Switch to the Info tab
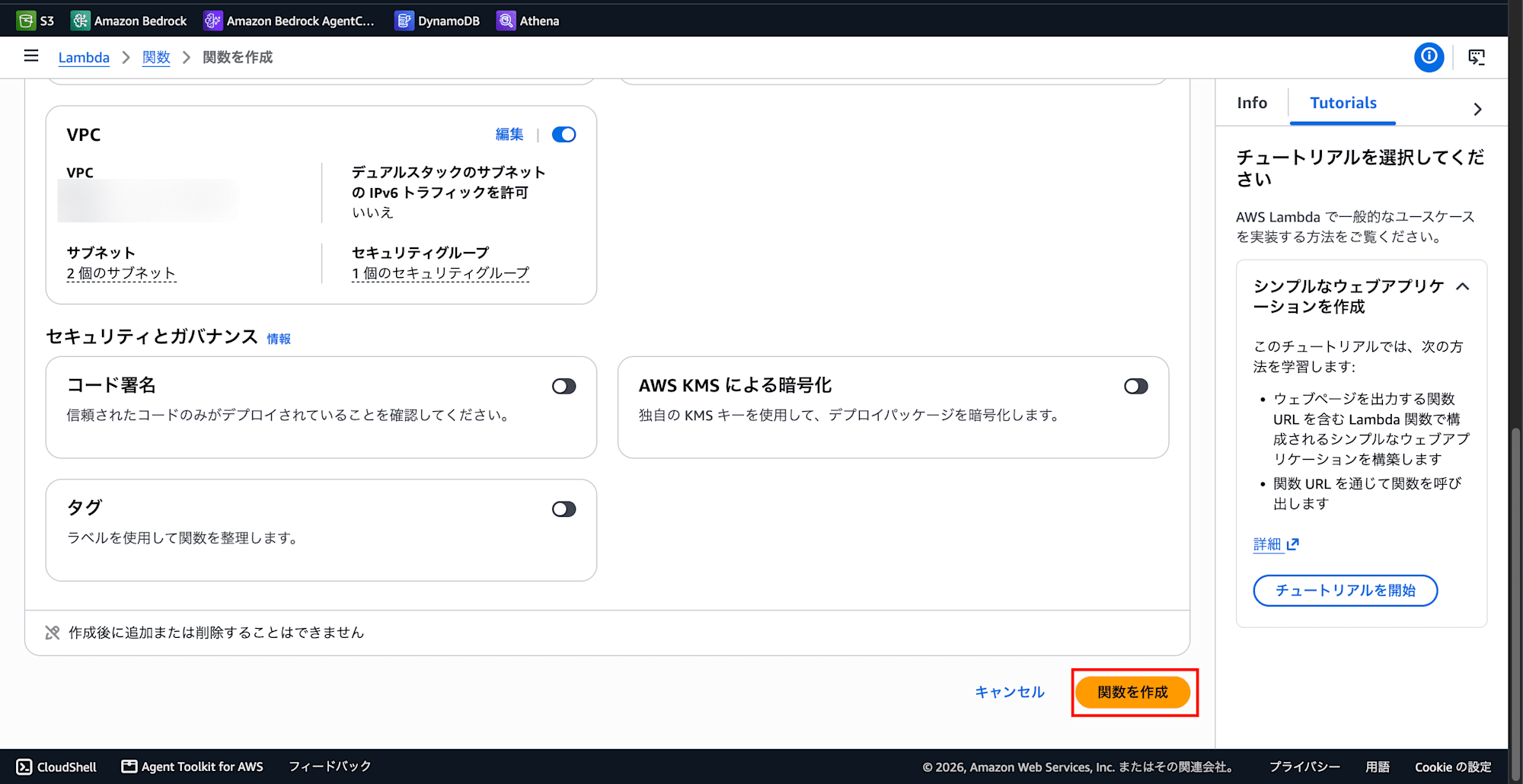 coord(1252,103)
